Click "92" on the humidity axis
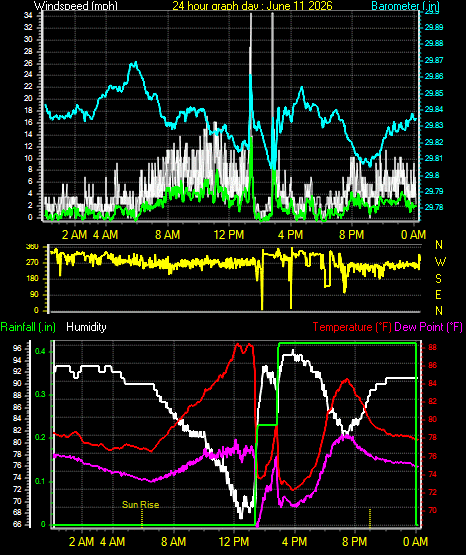Screen dimensions: 466x555 coord(17,372)
